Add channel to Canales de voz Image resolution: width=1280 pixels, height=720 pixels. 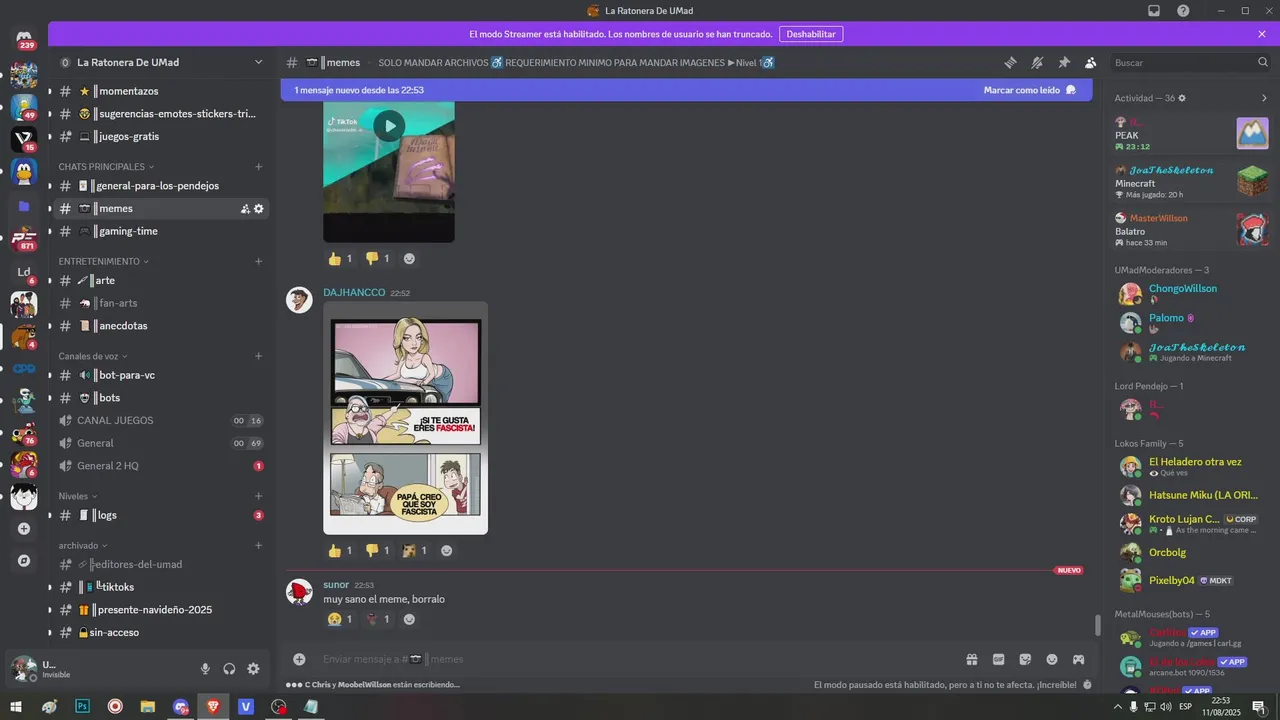(258, 356)
